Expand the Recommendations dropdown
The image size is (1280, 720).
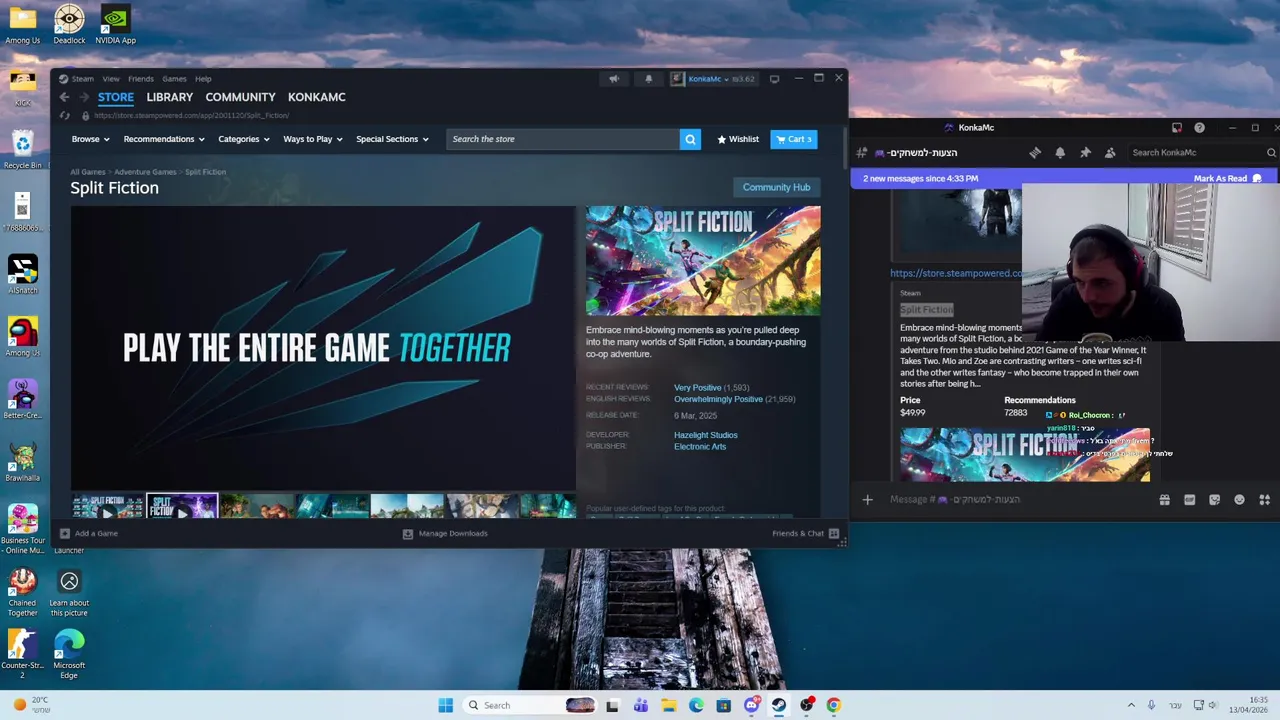pyautogui.click(x=164, y=139)
